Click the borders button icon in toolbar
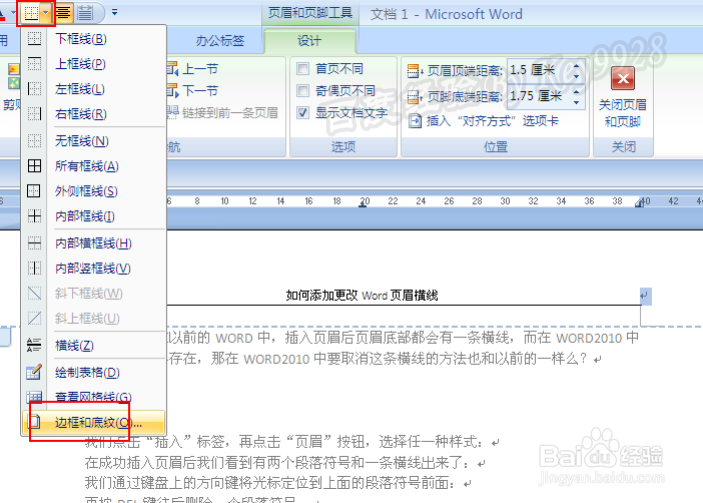The image size is (703, 503). point(31,13)
